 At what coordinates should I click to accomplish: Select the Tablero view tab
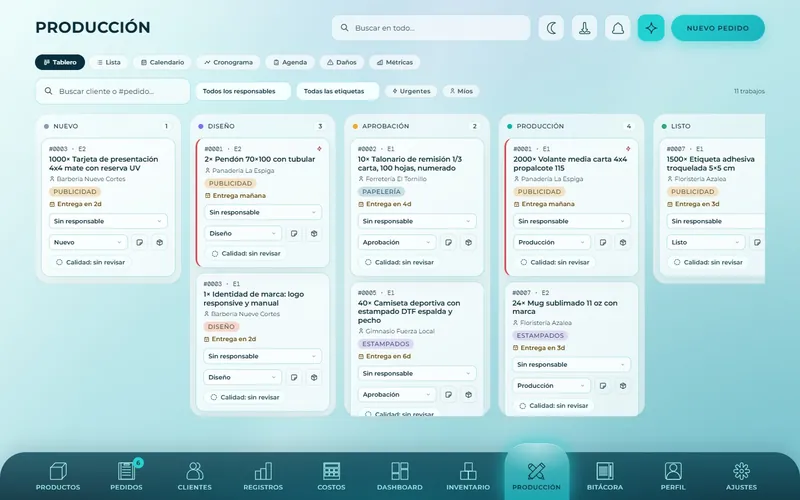pos(60,62)
